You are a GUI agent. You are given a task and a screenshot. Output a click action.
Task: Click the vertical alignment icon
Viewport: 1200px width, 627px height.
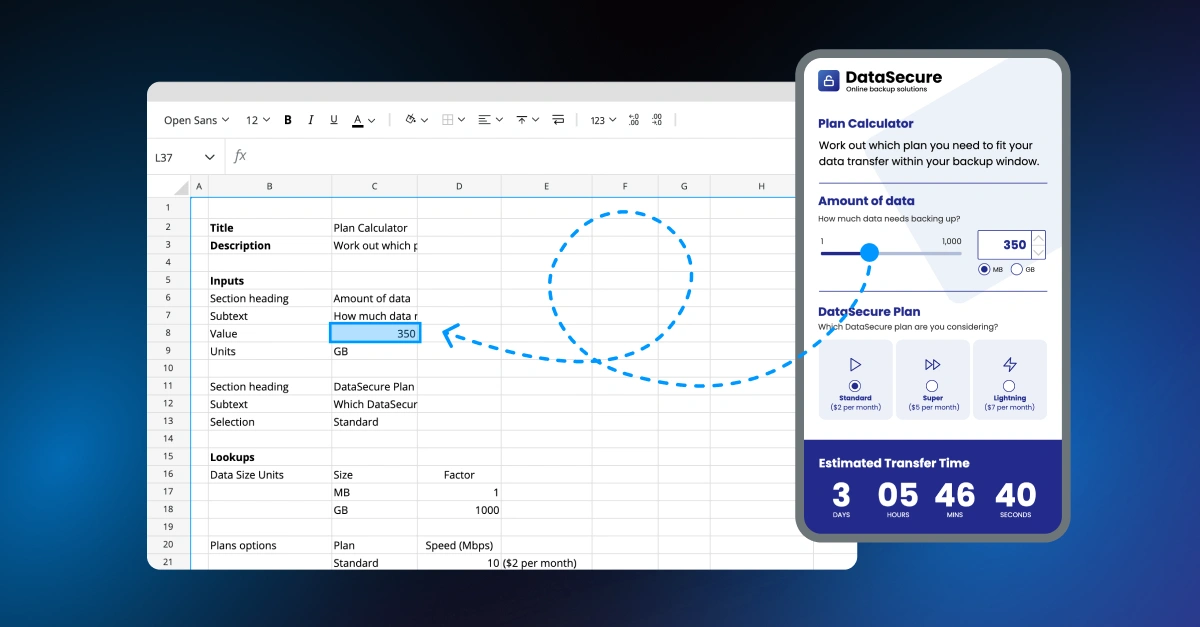521,120
